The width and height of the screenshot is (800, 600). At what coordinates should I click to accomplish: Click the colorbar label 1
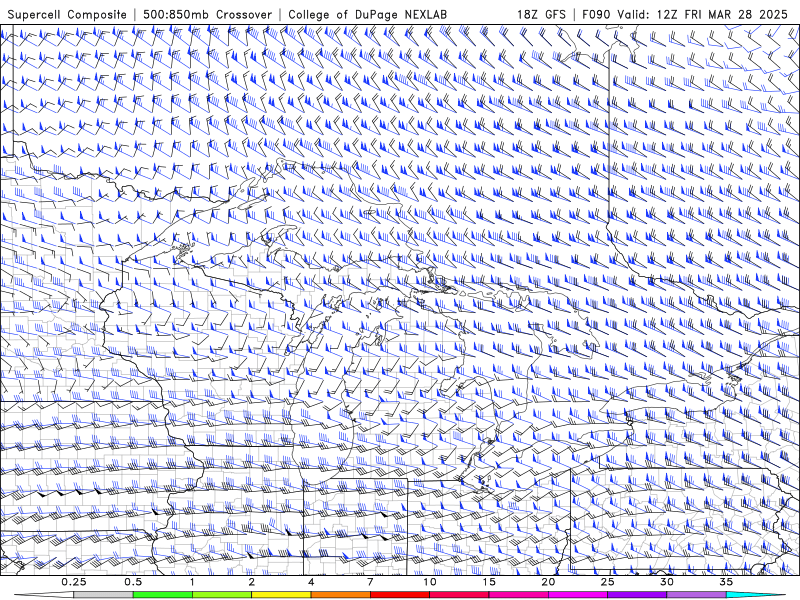tap(192, 582)
